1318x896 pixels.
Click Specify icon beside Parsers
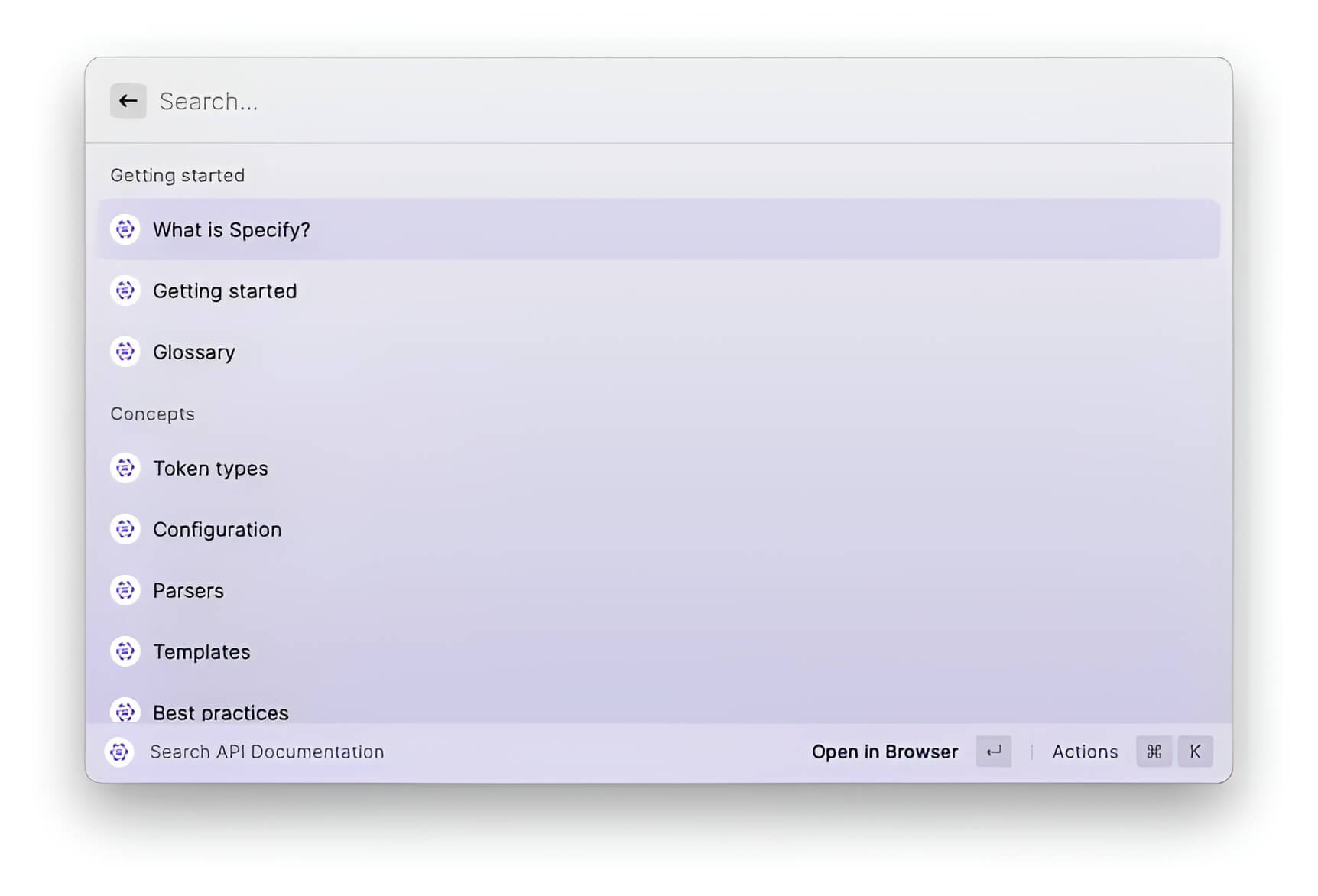125,590
